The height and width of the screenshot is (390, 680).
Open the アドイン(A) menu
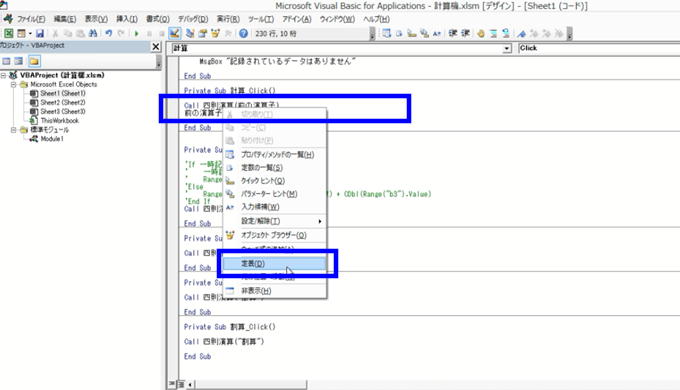(x=297, y=19)
